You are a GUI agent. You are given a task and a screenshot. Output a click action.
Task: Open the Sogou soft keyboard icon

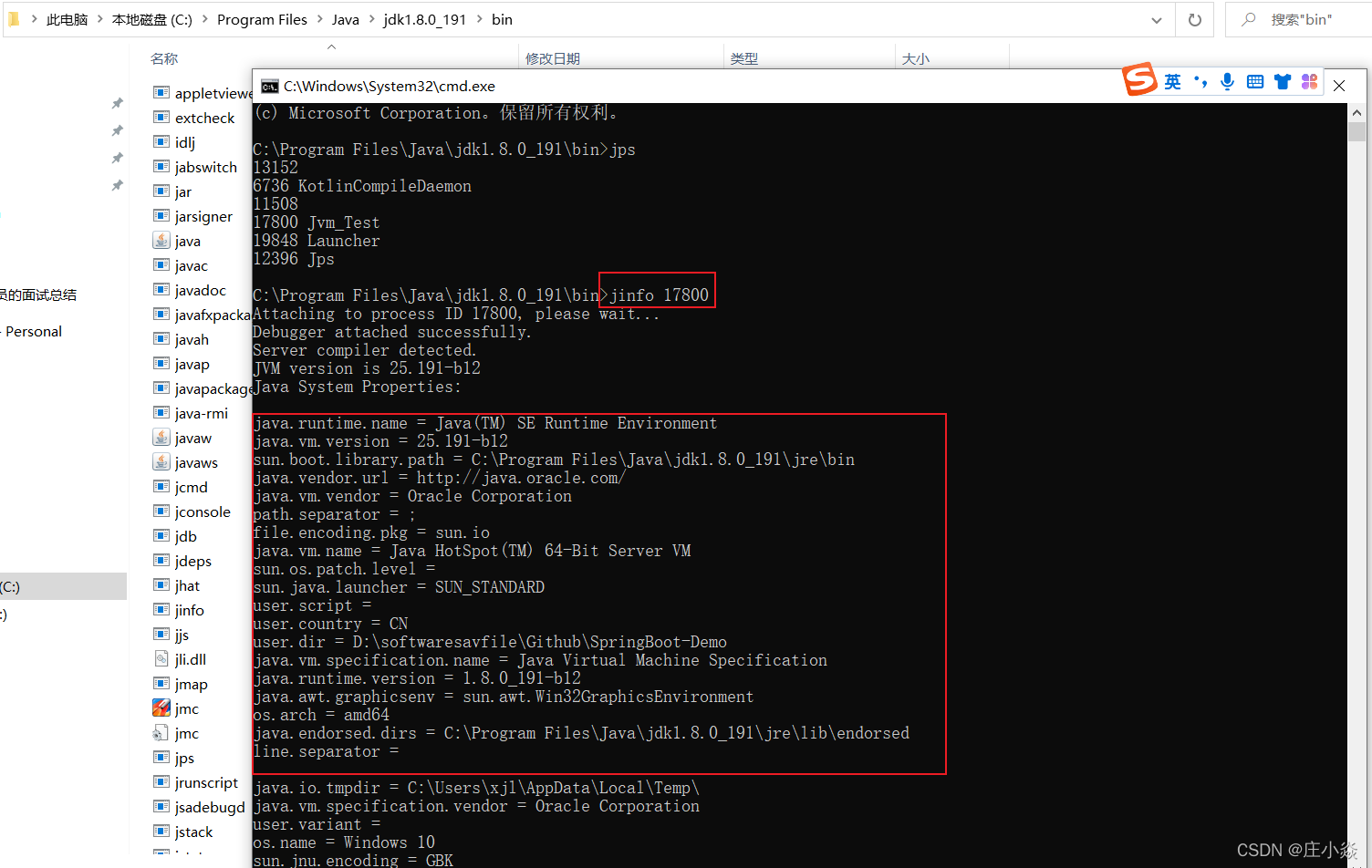click(x=1254, y=81)
